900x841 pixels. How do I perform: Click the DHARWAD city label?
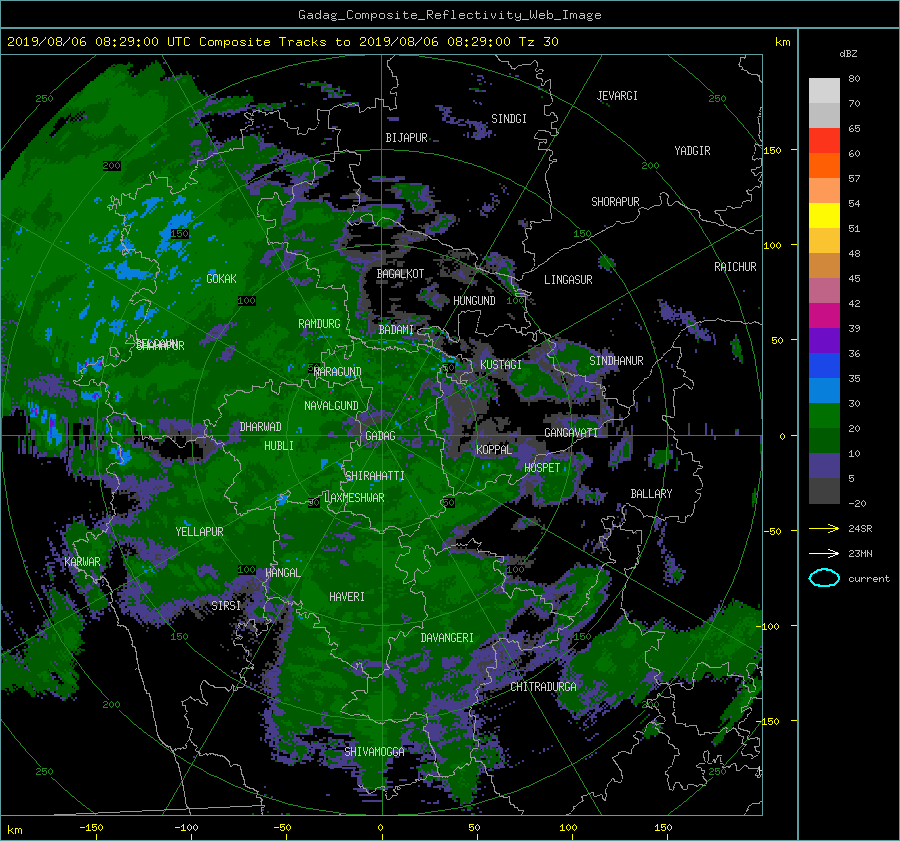click(261, 427)
